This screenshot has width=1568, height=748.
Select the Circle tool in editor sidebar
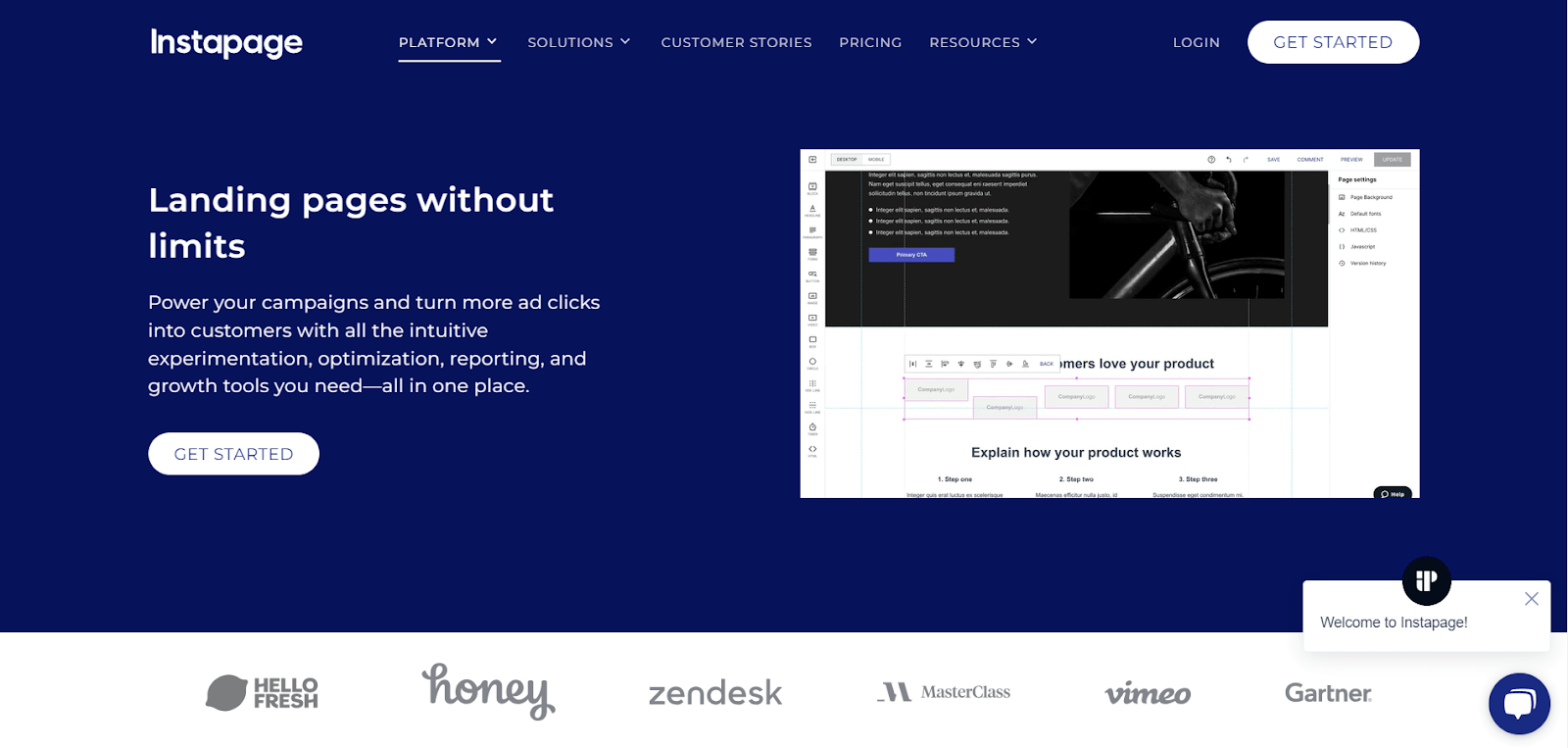pyautogui.click(x=812, y=364)
